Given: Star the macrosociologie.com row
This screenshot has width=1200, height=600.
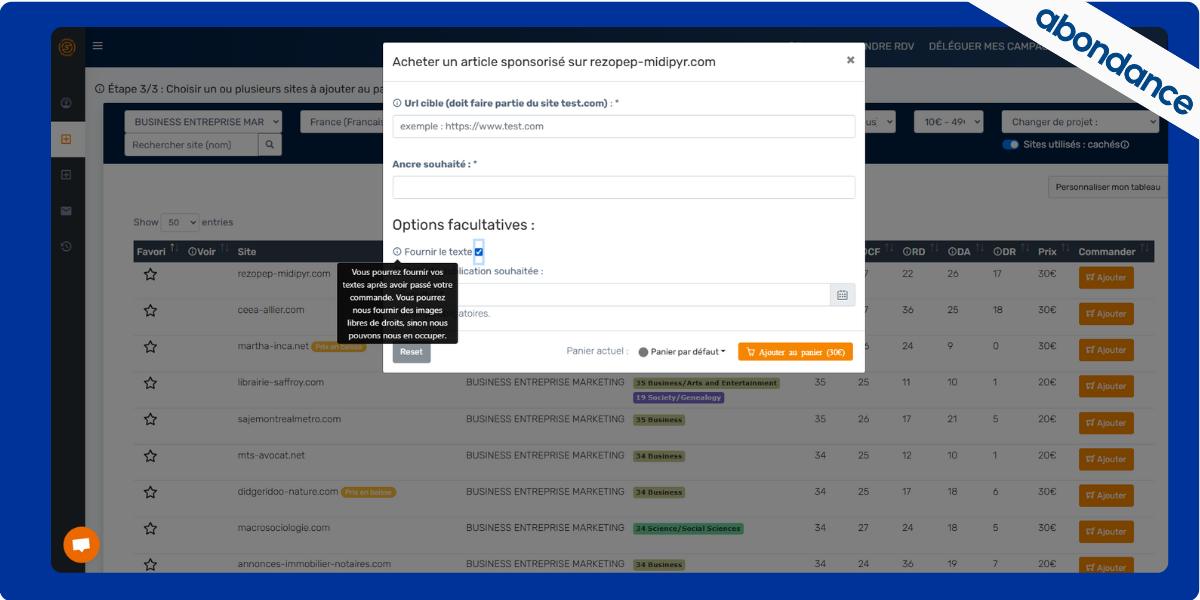Looking at the screenshot, I should [x=150, y=528].
